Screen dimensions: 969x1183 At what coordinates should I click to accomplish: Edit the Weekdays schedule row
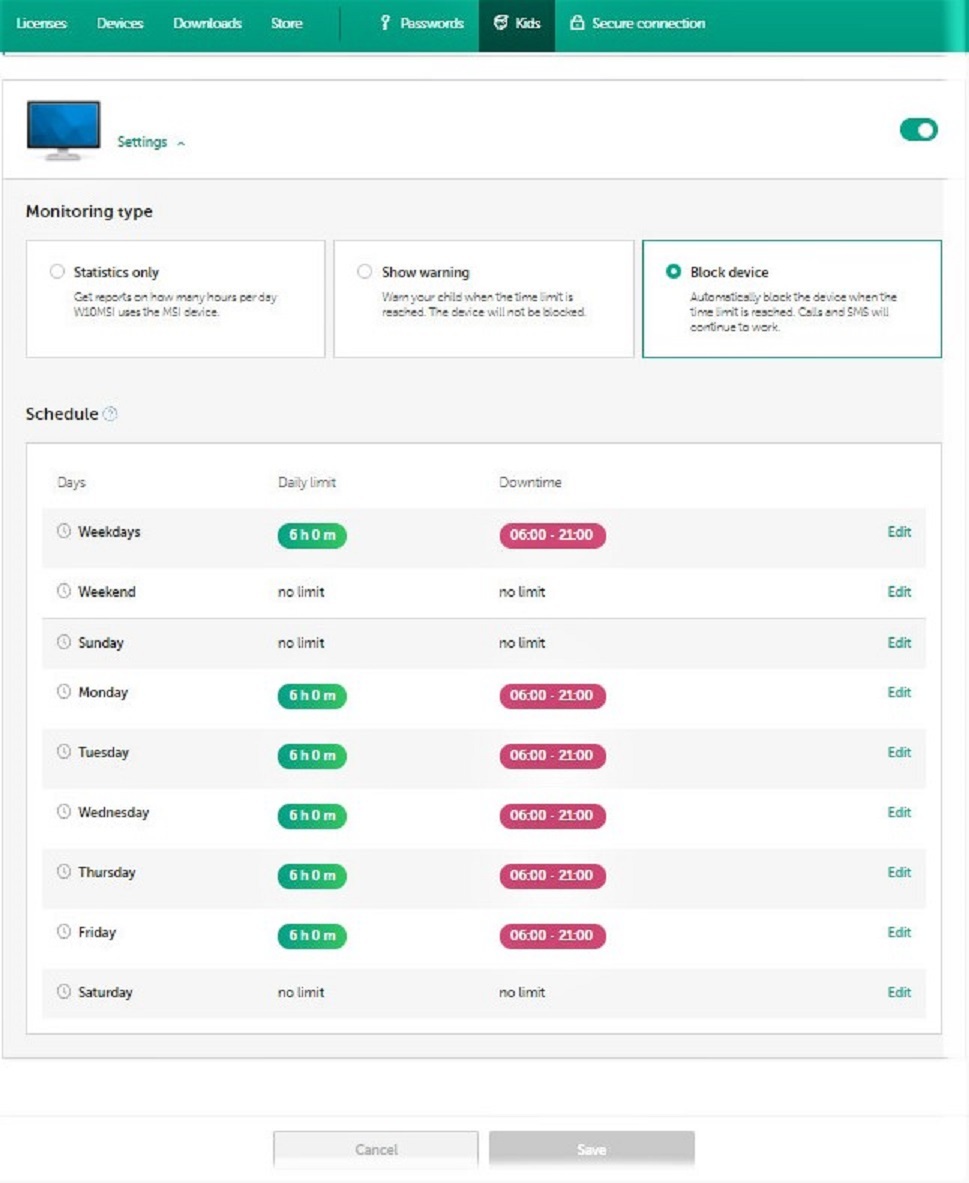(899, 532)
